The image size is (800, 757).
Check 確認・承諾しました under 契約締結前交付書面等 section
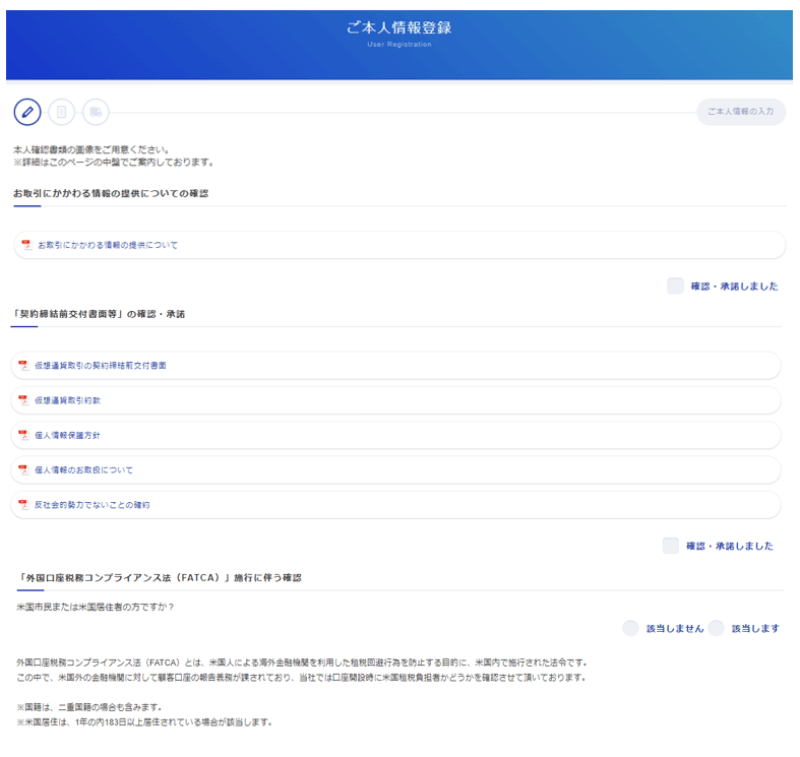(x=671, y=546)
